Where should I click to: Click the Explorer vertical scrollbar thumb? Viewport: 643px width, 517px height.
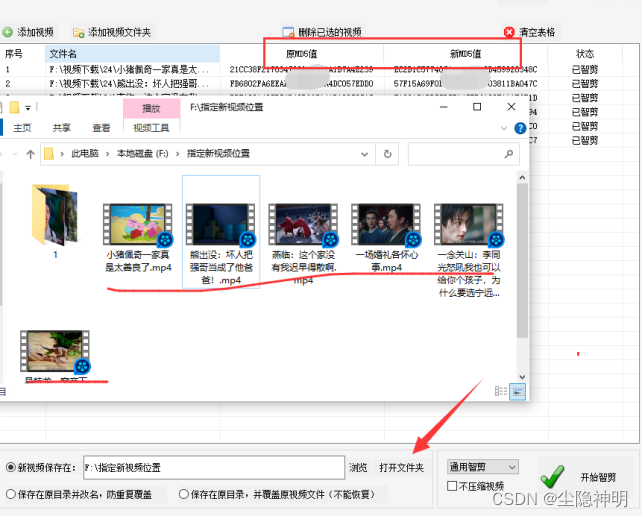[522, 260]
